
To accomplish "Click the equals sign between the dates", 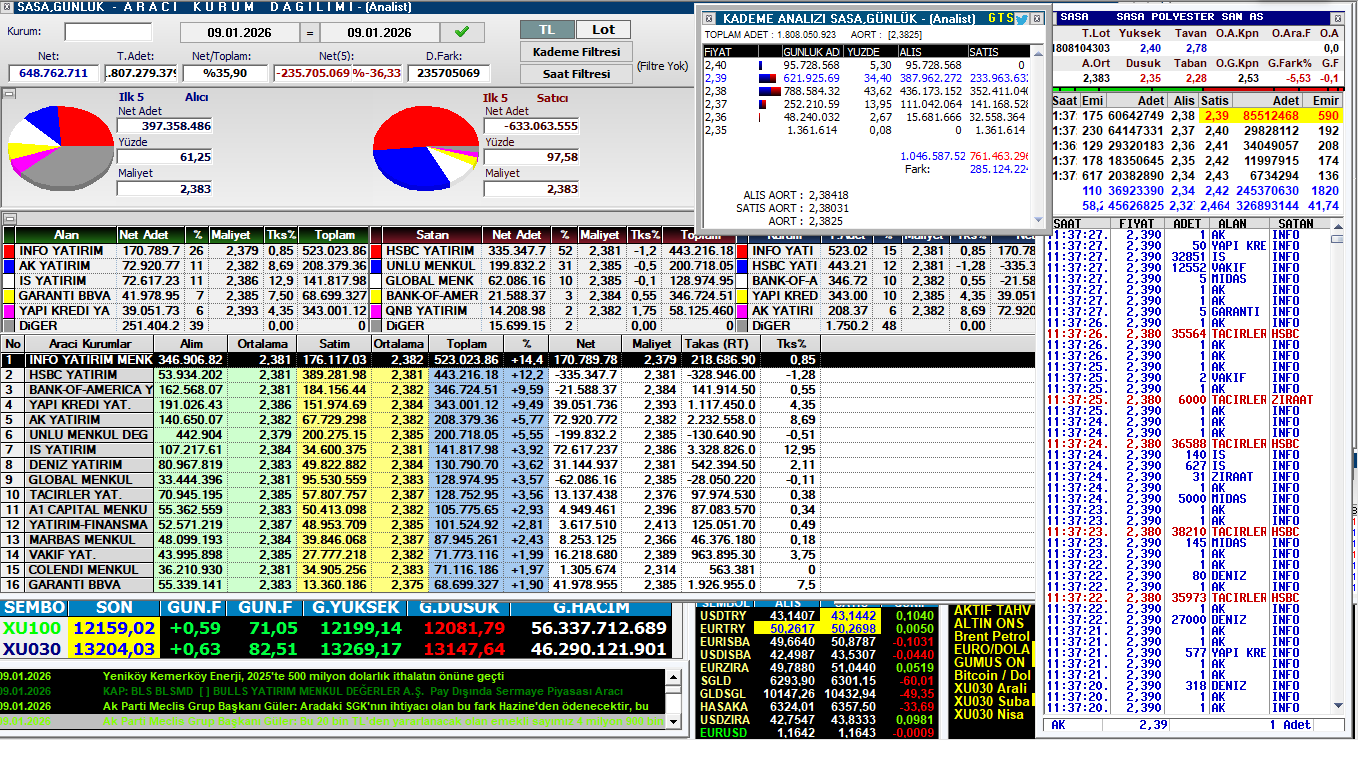I will pos(309,33).
